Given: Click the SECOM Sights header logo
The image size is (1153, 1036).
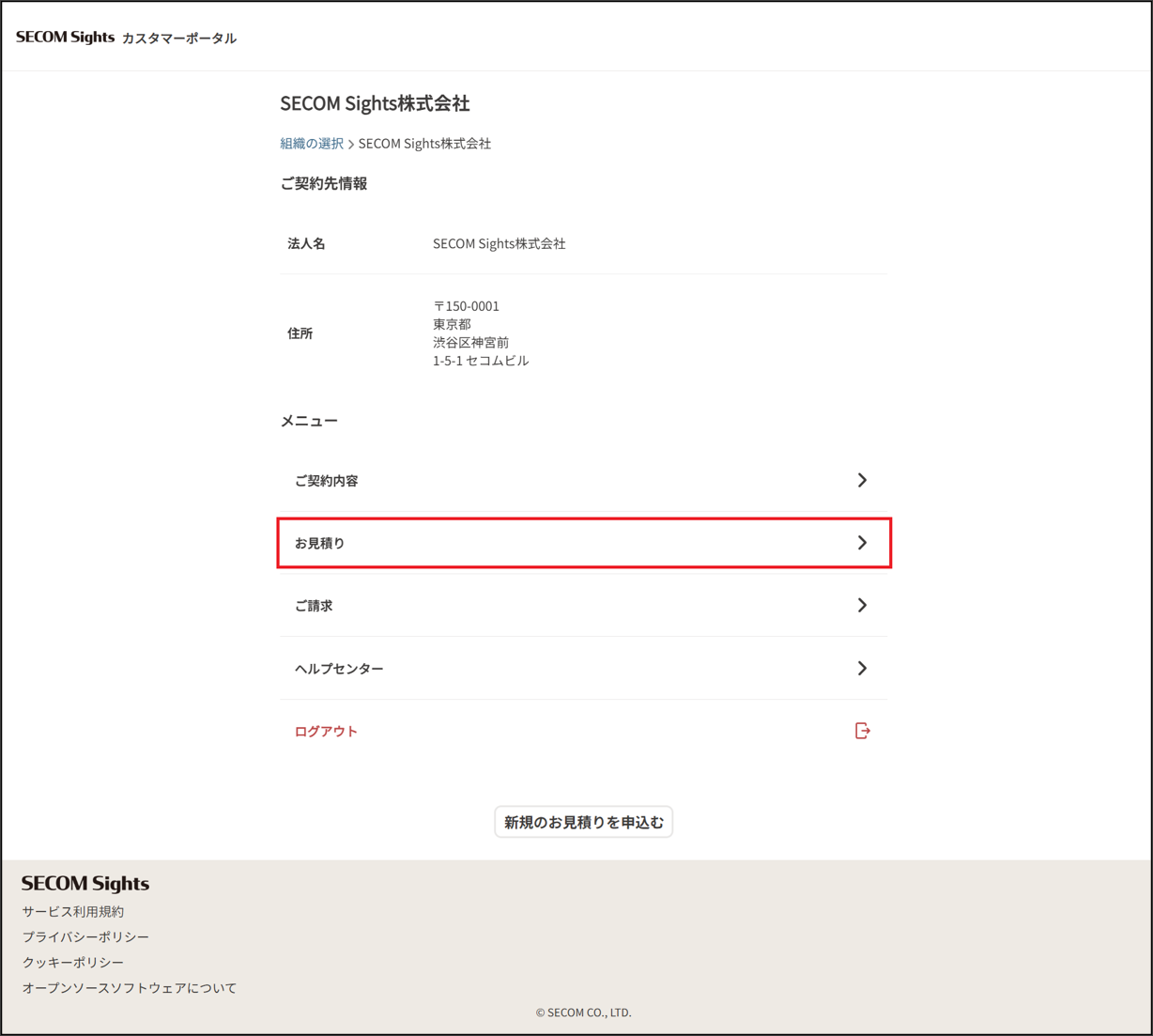Looking at the screenshot, I should point(65,38).
